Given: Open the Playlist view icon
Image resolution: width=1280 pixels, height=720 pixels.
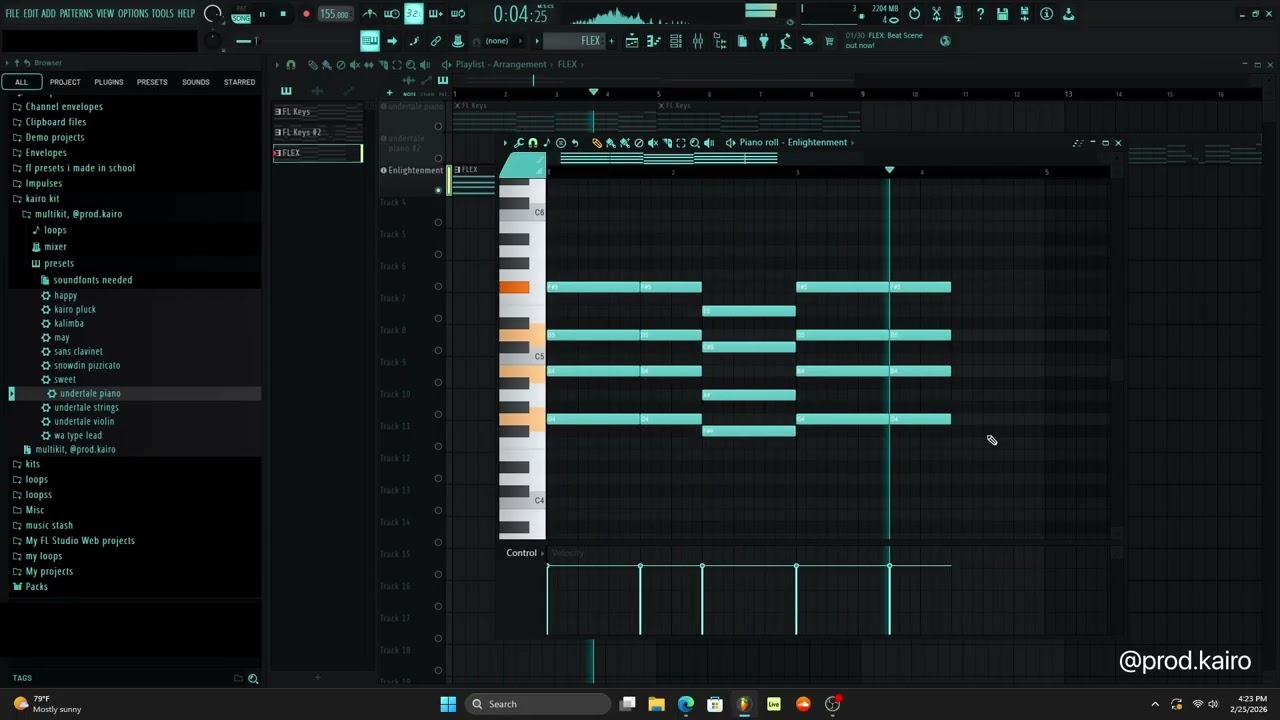Looking at the screenshot, I should coord(632,41).
